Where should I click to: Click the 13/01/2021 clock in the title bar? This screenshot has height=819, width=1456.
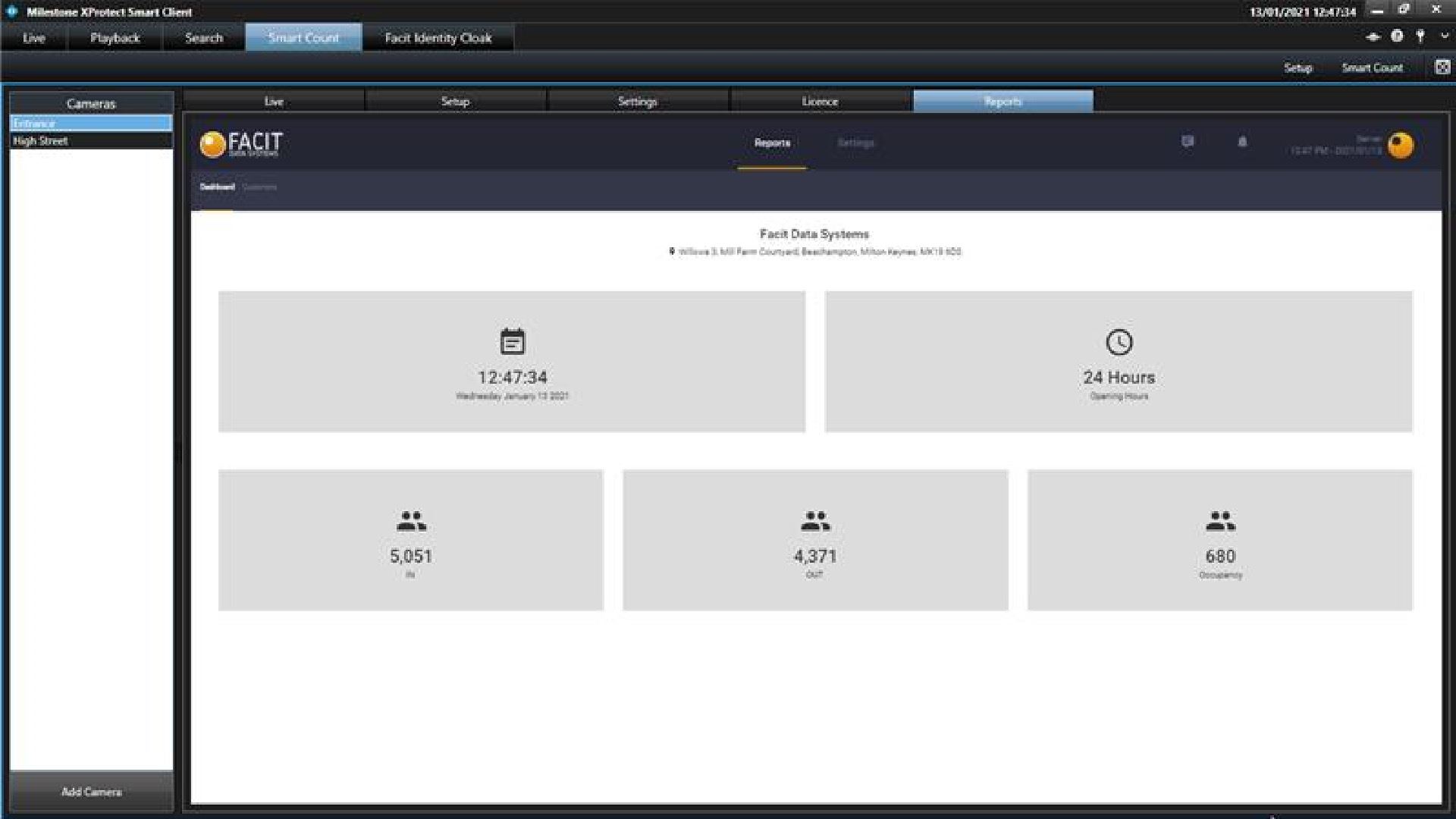pyautogui.click(x=1302, y=12)
